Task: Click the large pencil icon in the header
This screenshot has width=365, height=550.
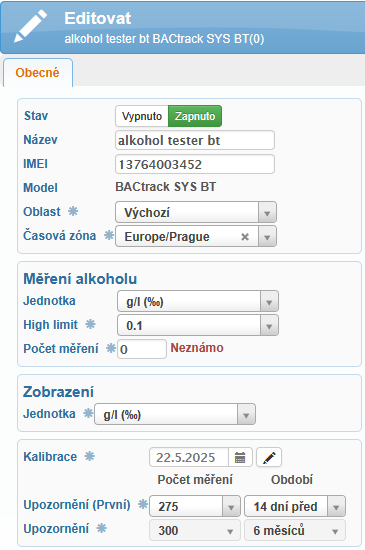Action: pos(30,26)
